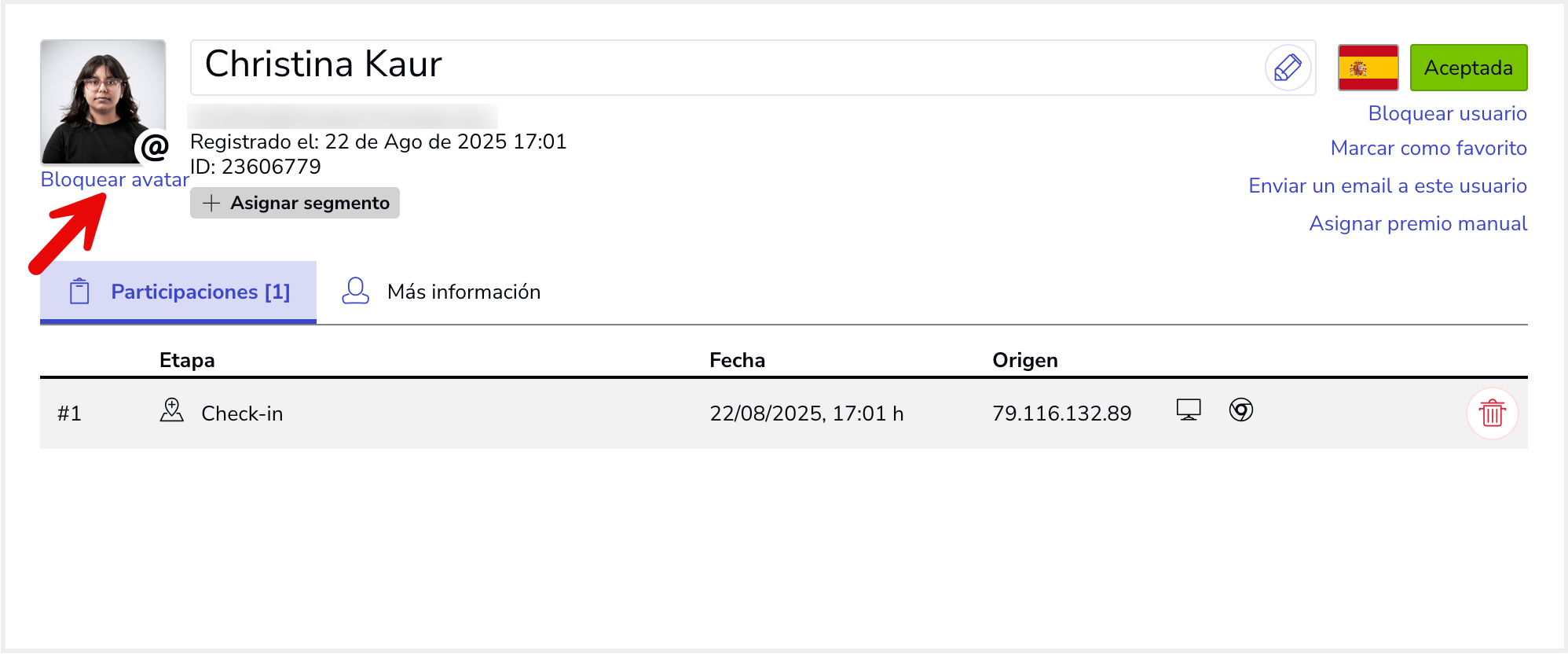Delete participation with red trash icon
The width and height of the screenshot is (1568, 654).
1492,413
